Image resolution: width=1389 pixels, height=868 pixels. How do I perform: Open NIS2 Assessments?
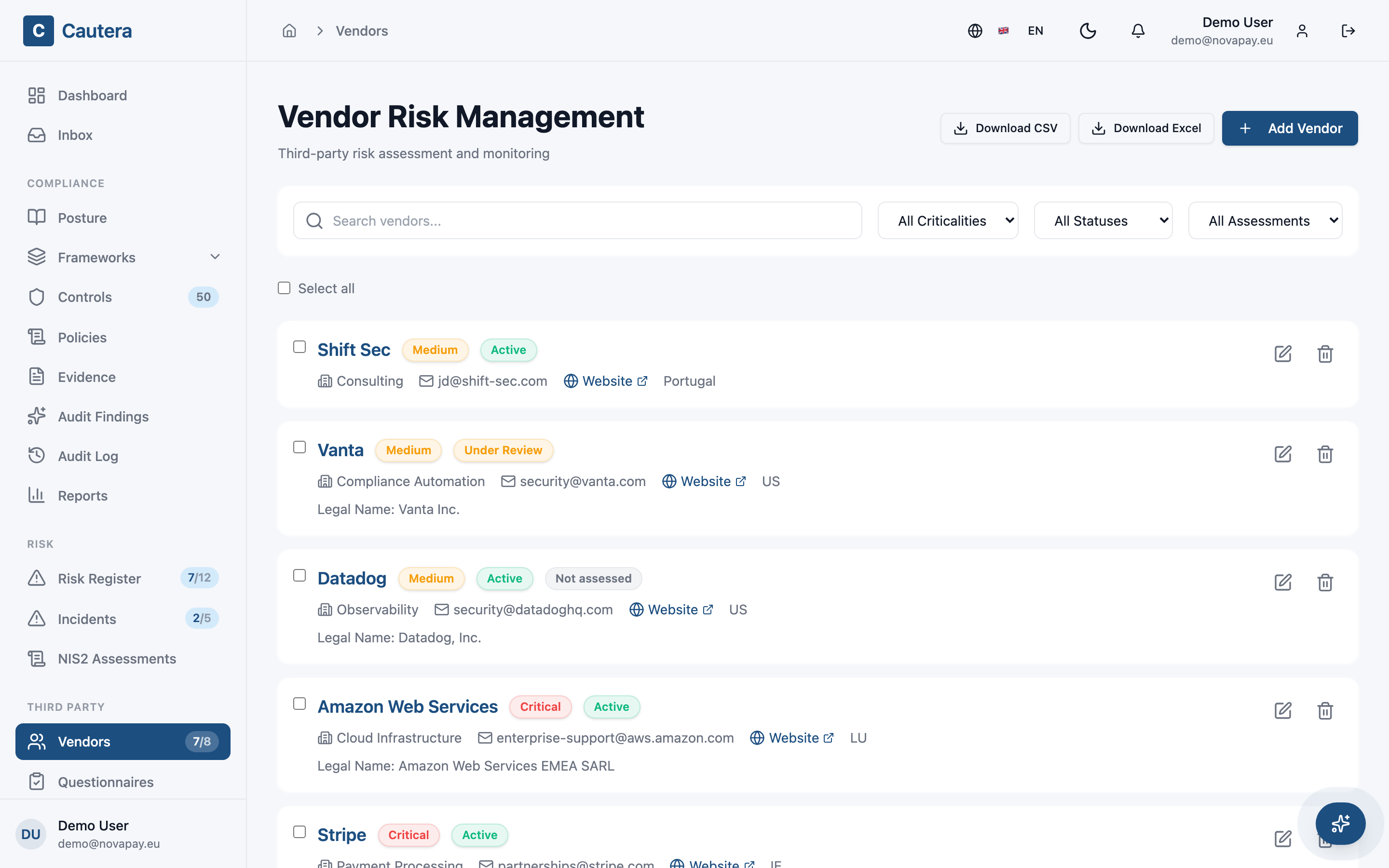123,658
